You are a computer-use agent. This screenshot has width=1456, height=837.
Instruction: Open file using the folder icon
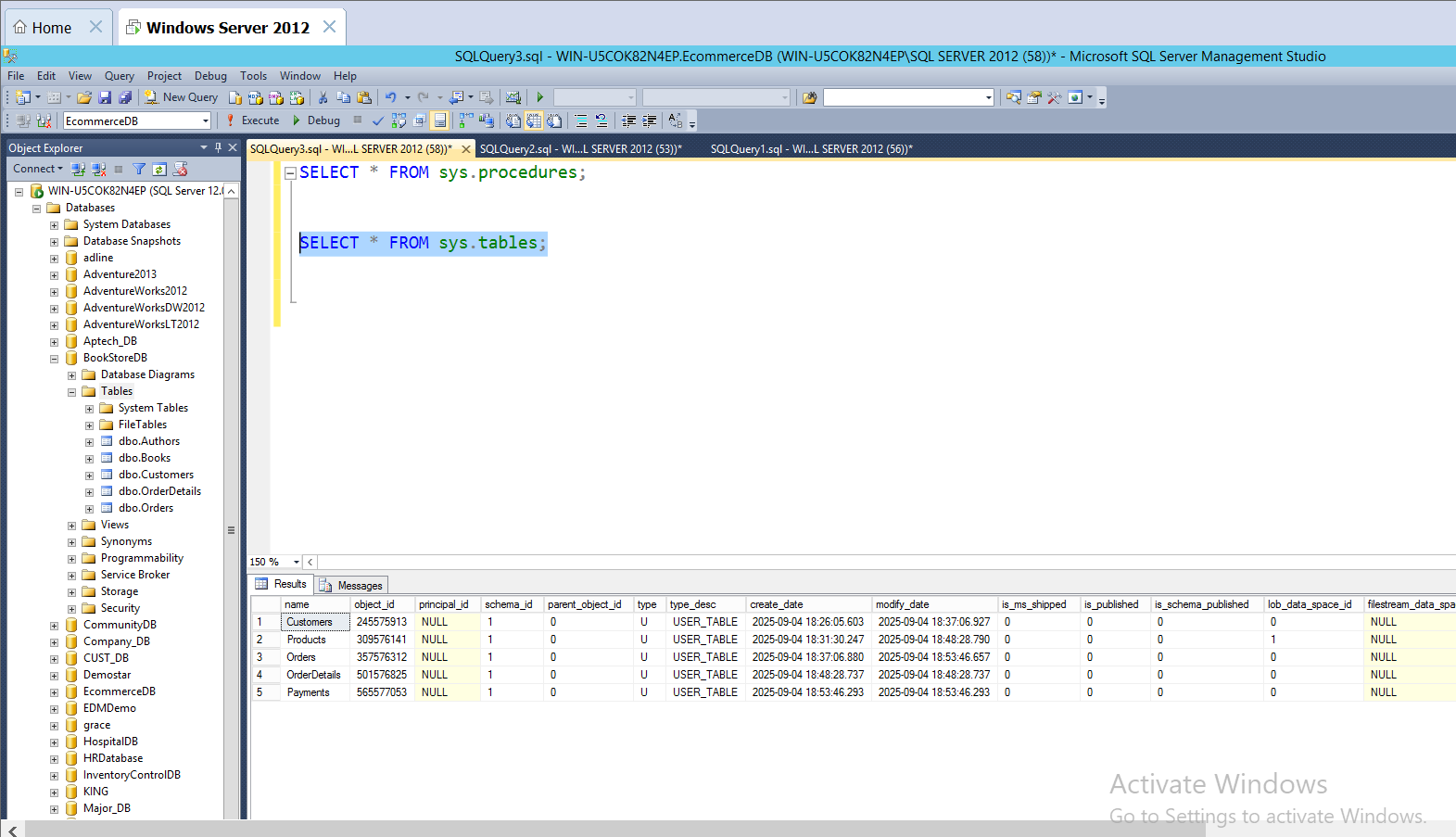(84, 97)
